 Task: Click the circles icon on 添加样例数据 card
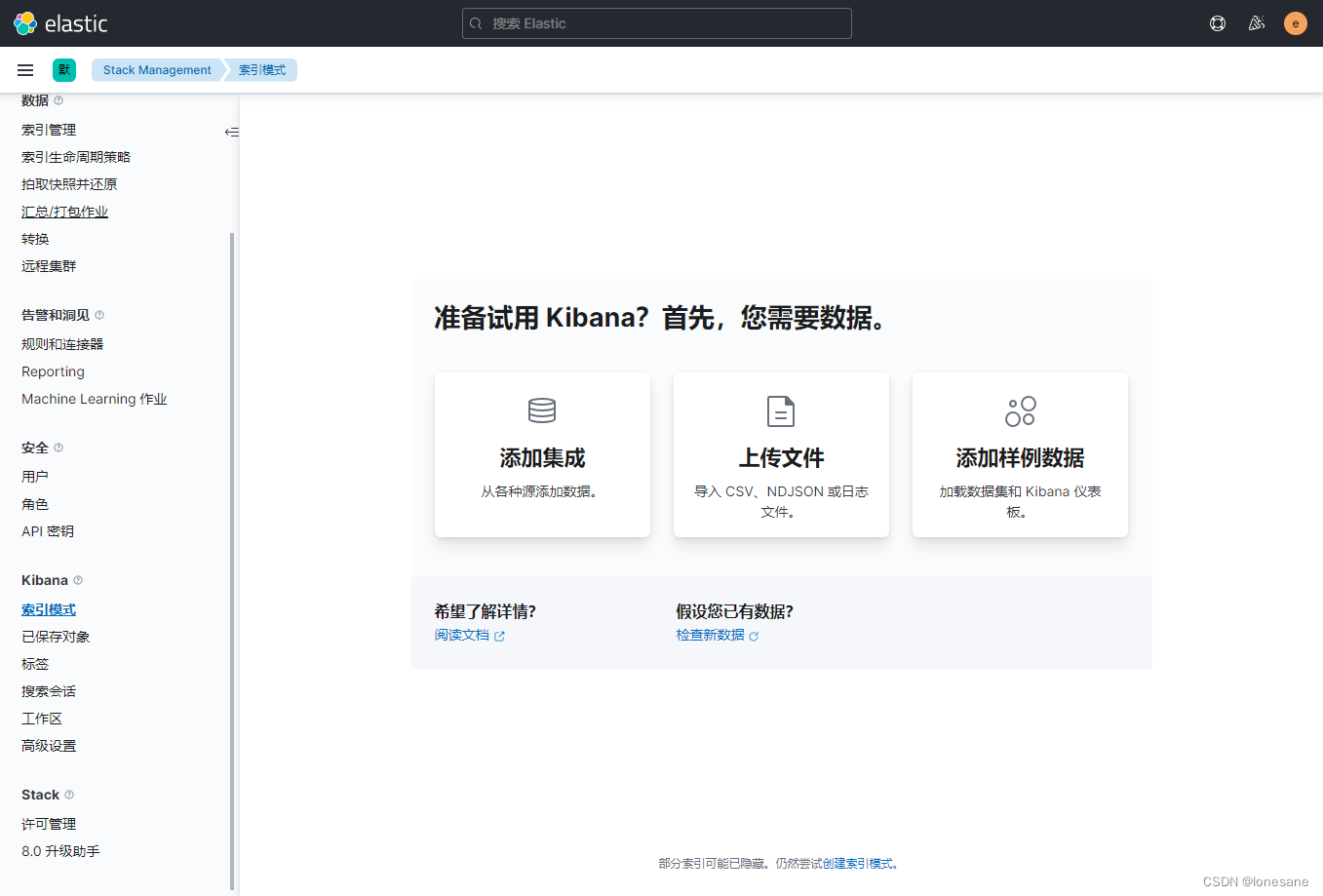tap(1020, 411)
